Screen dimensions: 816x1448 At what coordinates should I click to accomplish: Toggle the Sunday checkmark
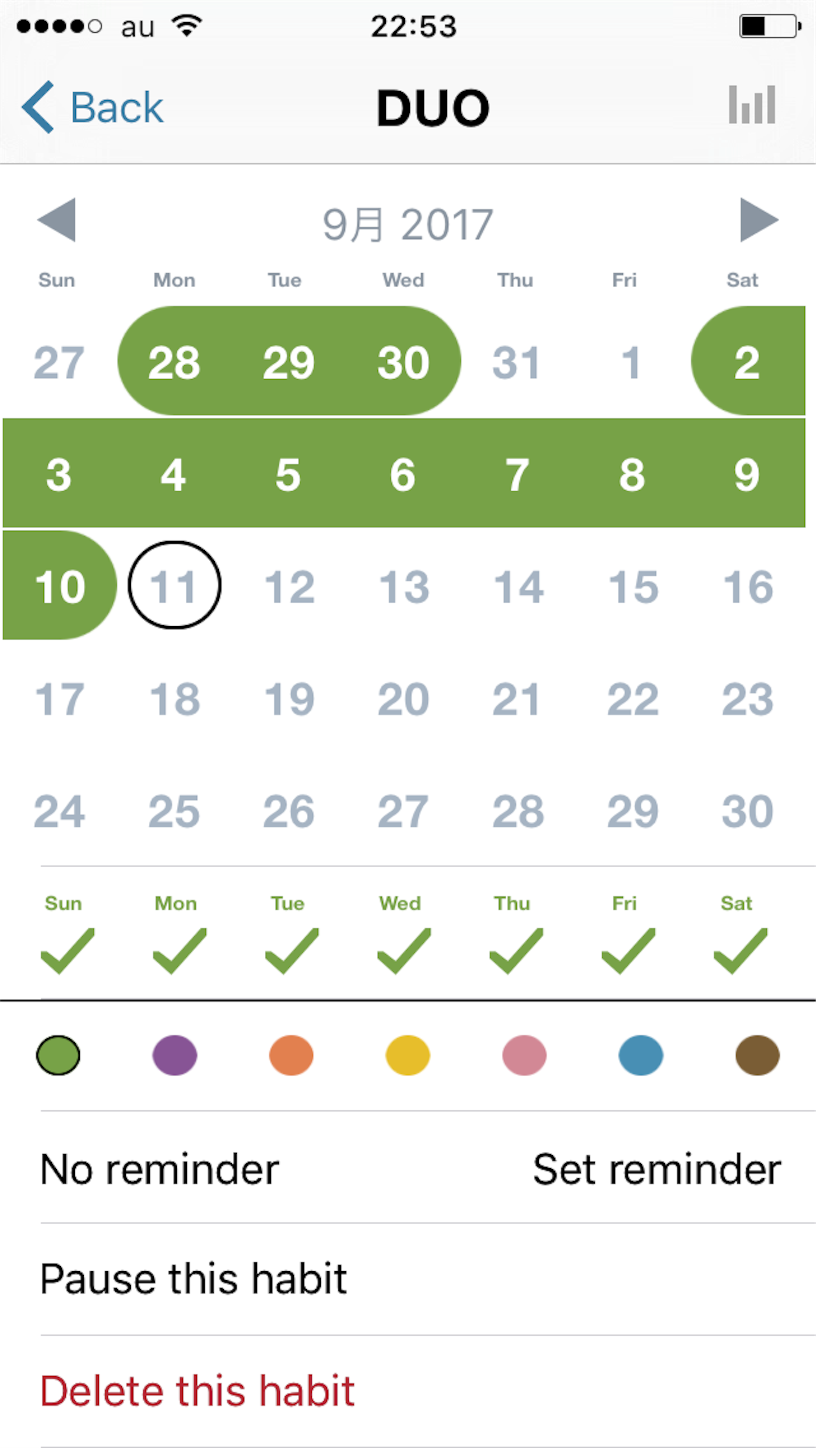coord(68,951)
